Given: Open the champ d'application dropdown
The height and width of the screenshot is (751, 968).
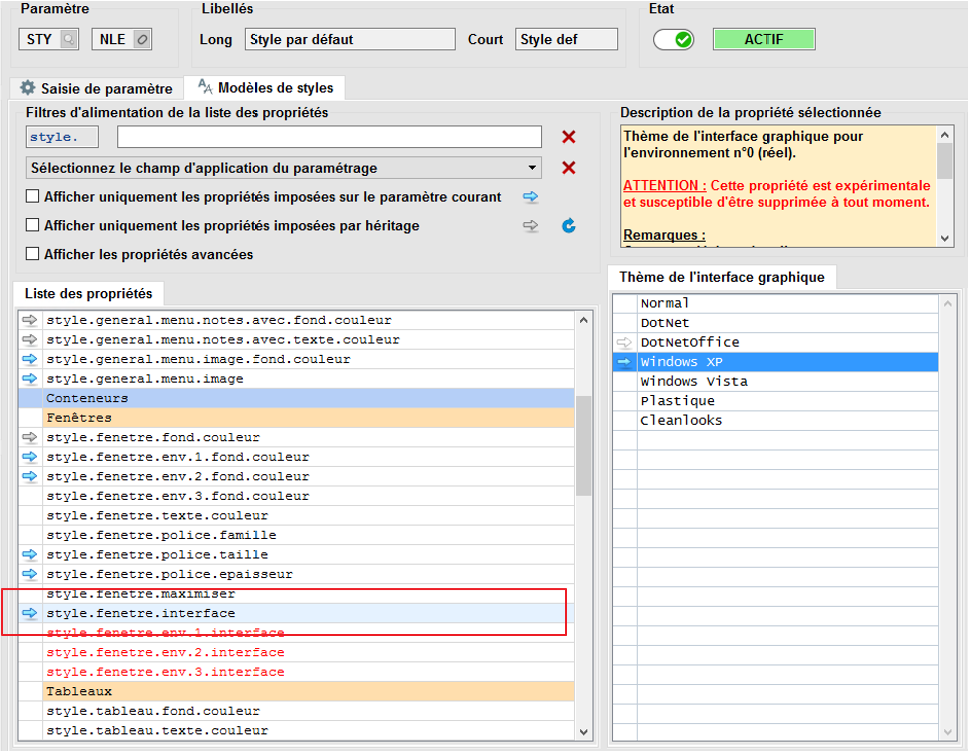Looking at the screenshot, I should click(284, 168).
